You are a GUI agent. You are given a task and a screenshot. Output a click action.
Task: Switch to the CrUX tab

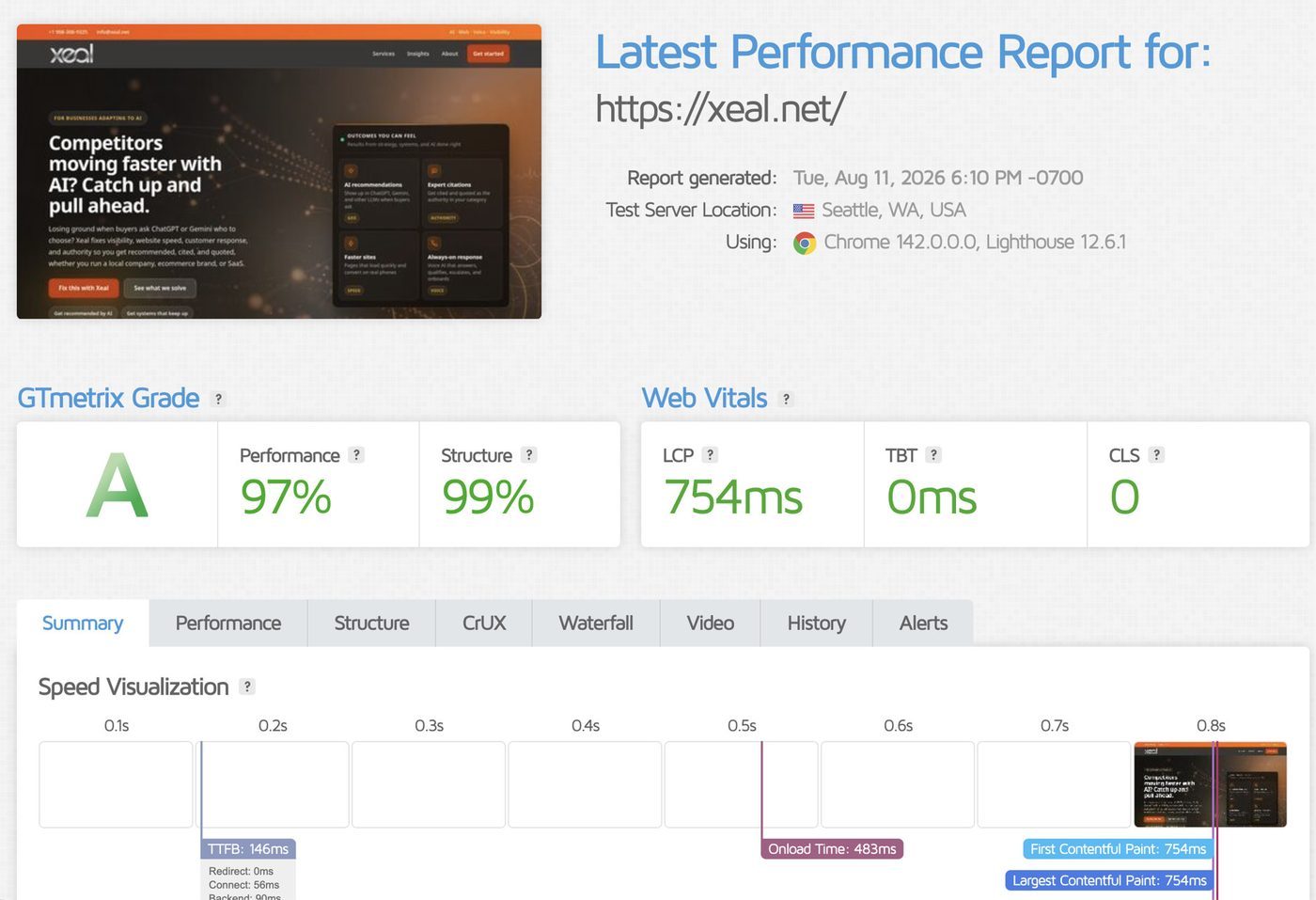(x=484, y=623)
